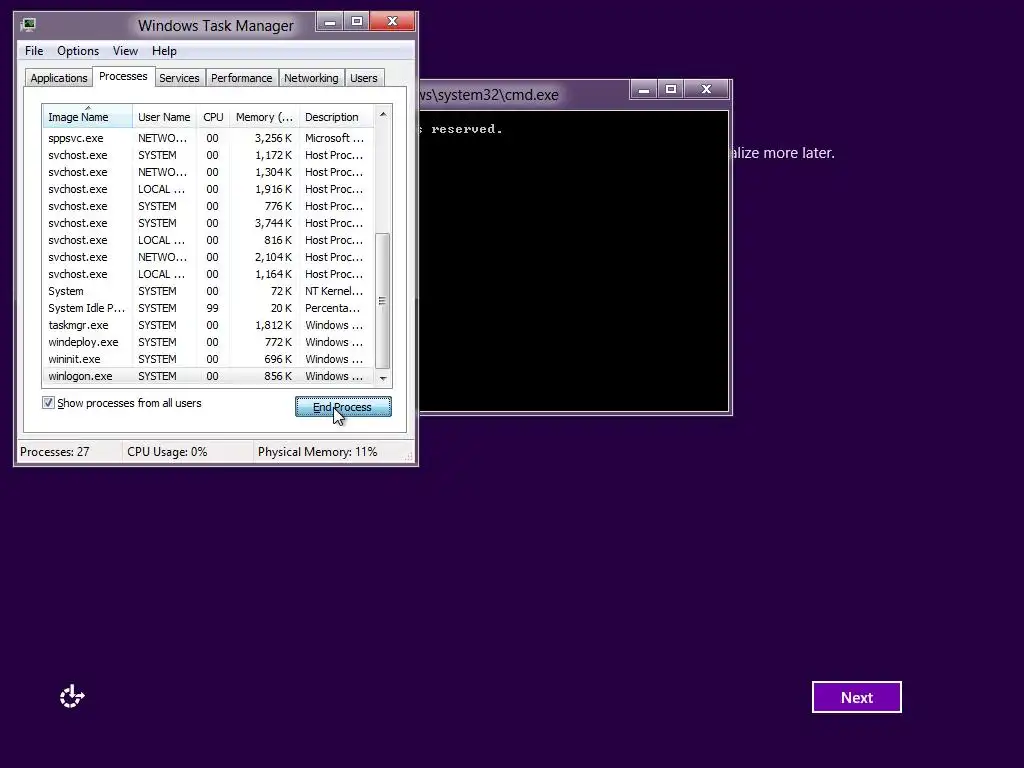Select the svchost.exe row using 3,744 K

[208, 223]
